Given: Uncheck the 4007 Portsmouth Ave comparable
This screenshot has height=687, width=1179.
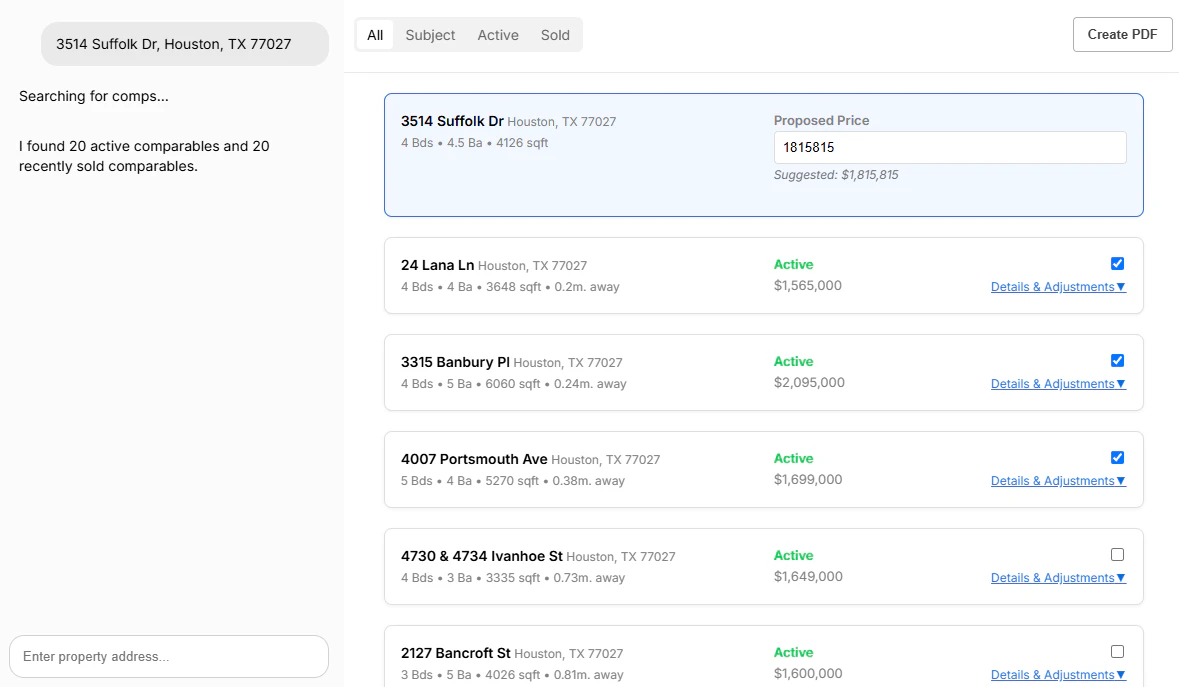Looking at the screenshot, I should pyautogui.click(x=1117, y=457).
